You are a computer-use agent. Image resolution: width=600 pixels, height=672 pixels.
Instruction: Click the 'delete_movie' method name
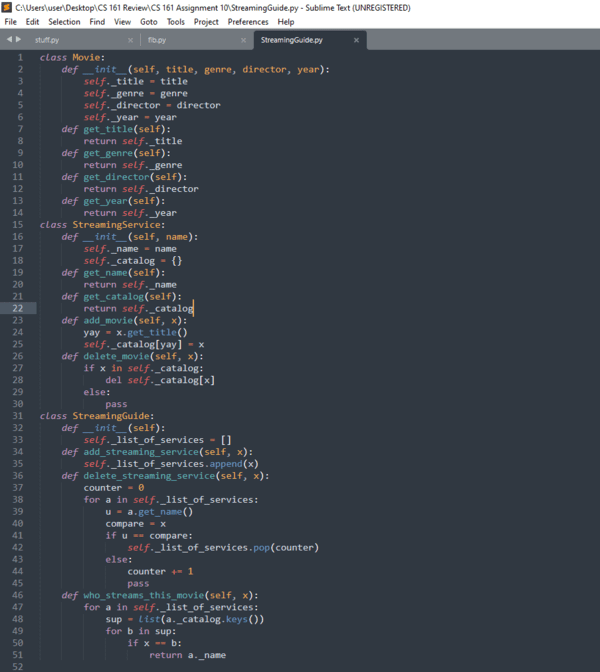(x=117, y=356)
